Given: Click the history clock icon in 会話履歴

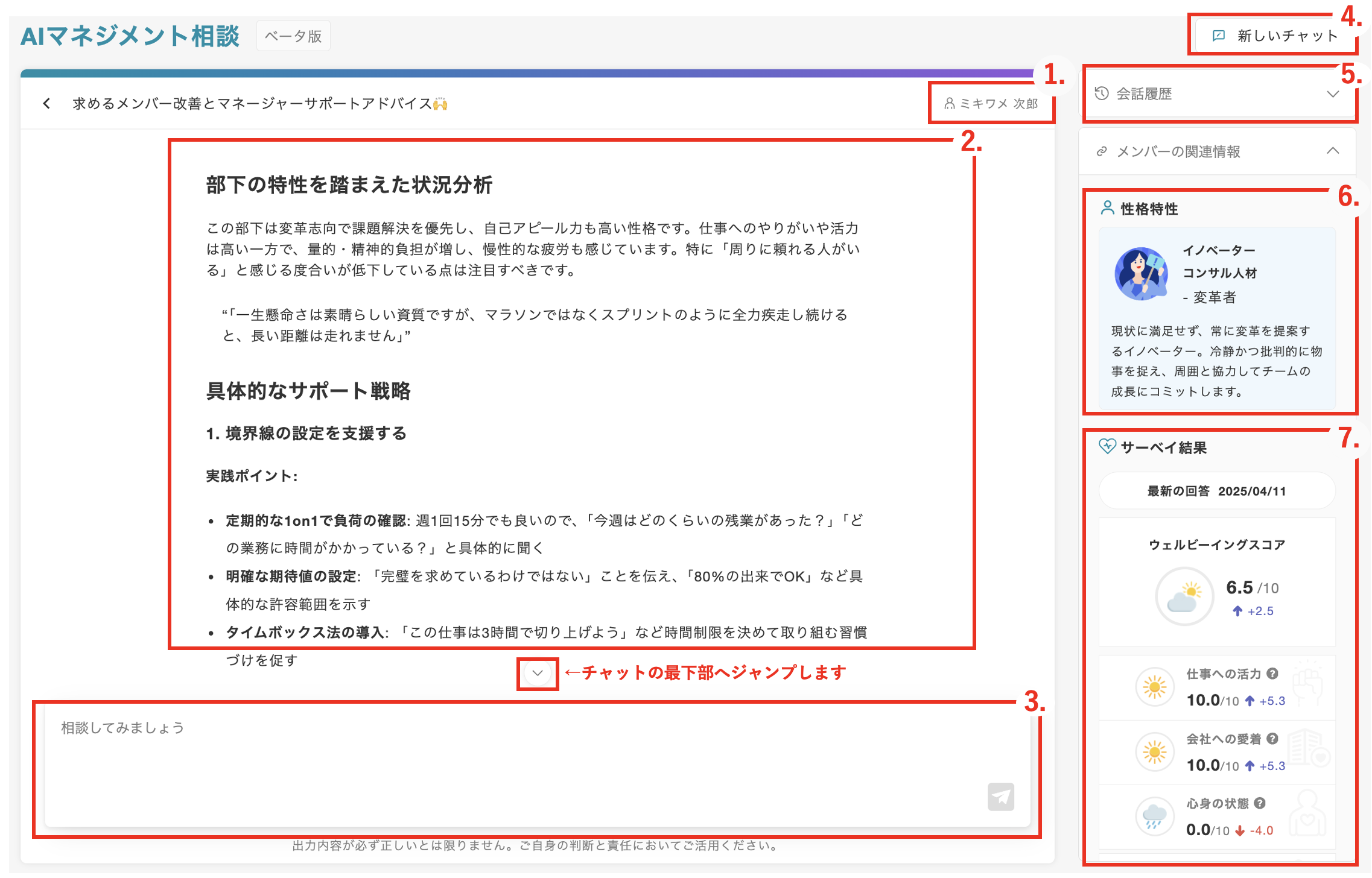Looking at the screenshot, I should click(x=1102, y=93).
